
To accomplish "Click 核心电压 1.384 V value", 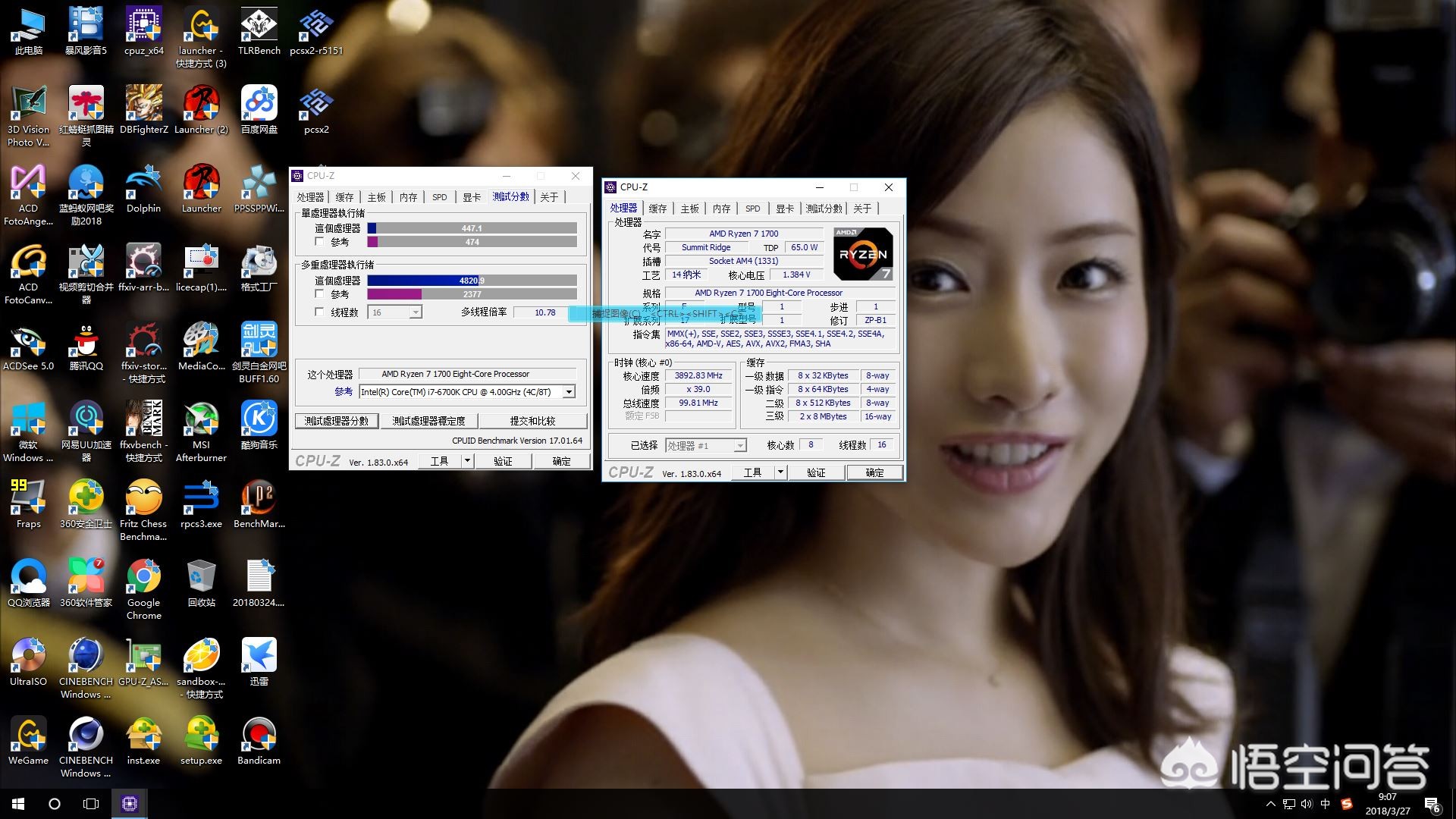I will click(796, 275).
